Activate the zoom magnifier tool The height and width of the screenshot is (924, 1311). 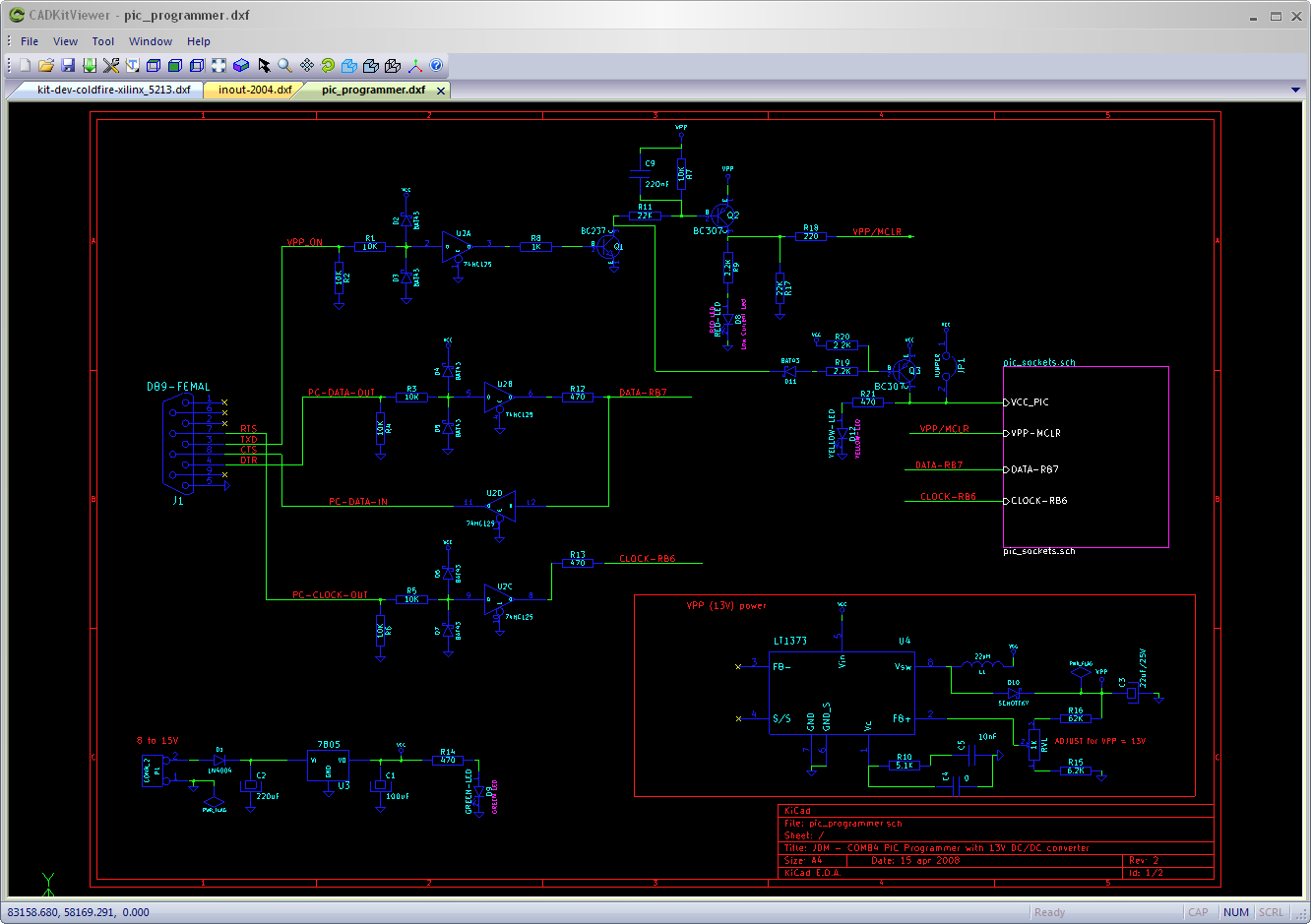point(283,65)
